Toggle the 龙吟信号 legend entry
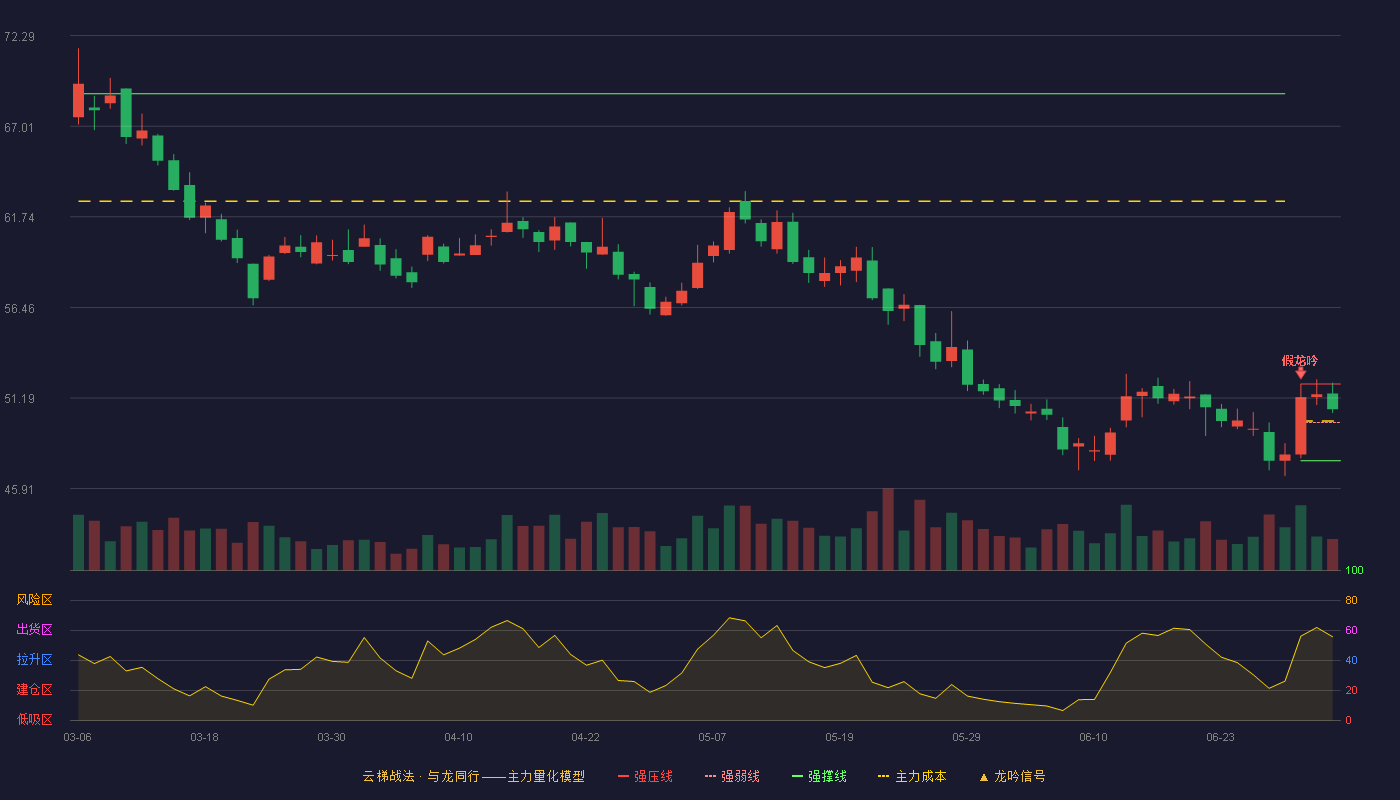Screen dimensions: 1400x800 point(1012,776)
